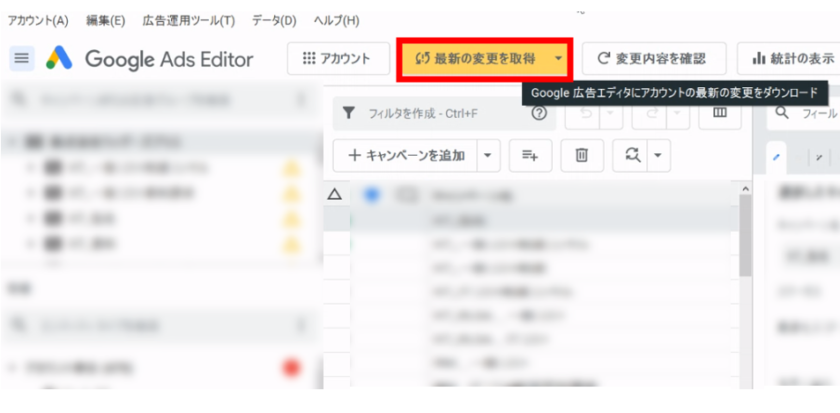This screenshot has height=413, width=840.
Task: Open the キャンペーンを追加 dropdown arrow
Action: 487,155
